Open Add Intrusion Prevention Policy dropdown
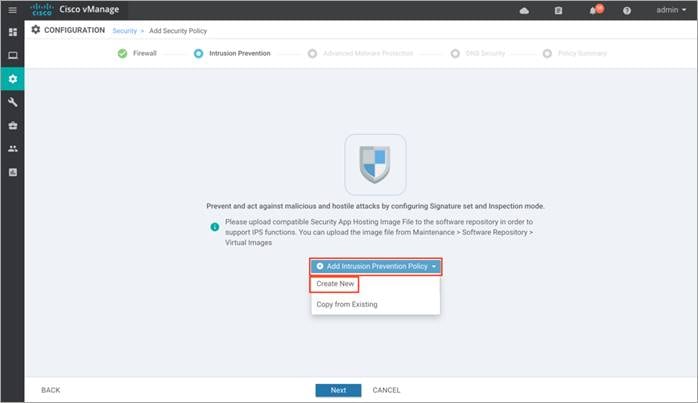The image size is (698, 403). coord(376,266)
